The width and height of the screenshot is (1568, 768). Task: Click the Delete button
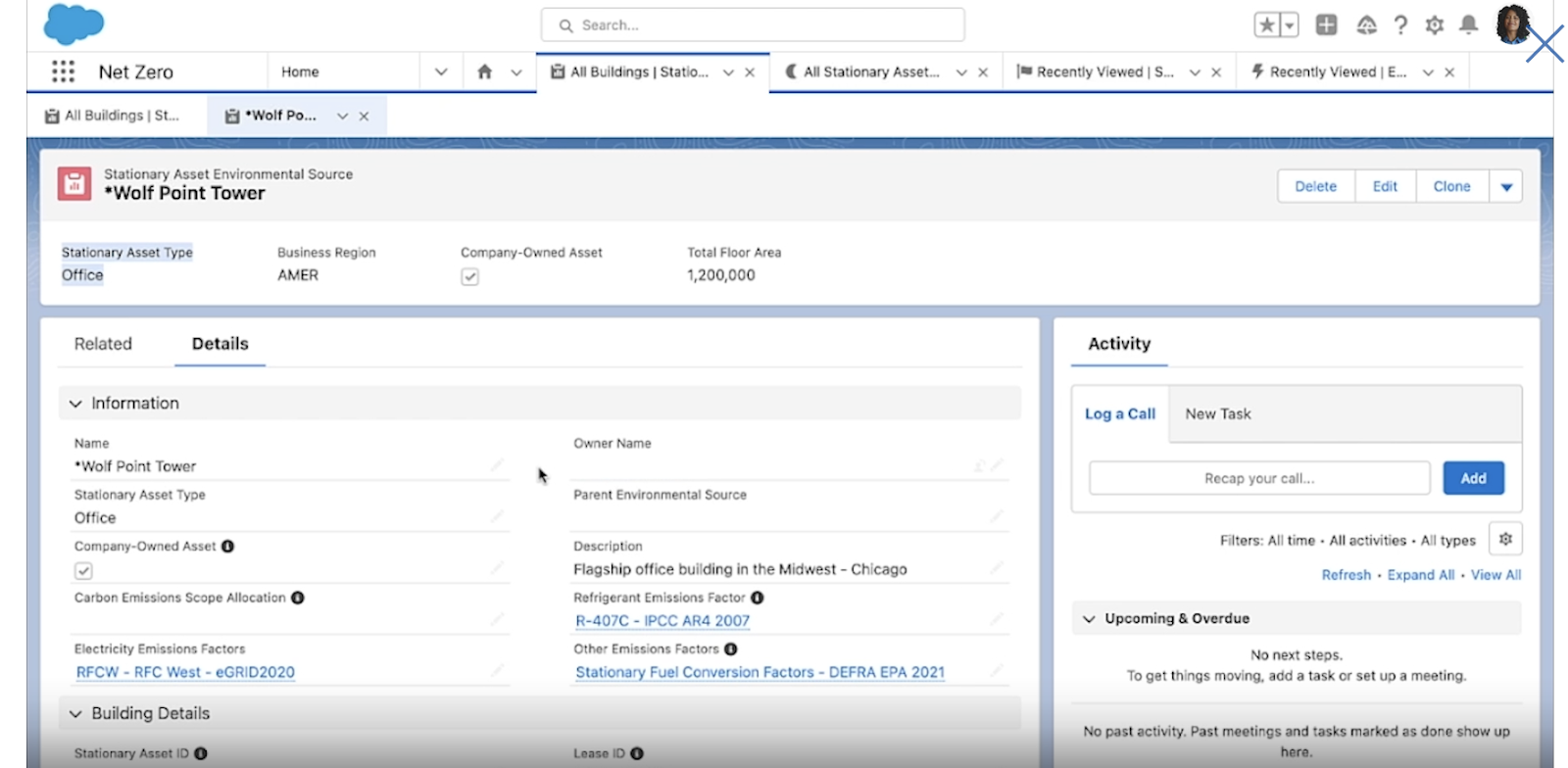click(x=1316, y=186)
